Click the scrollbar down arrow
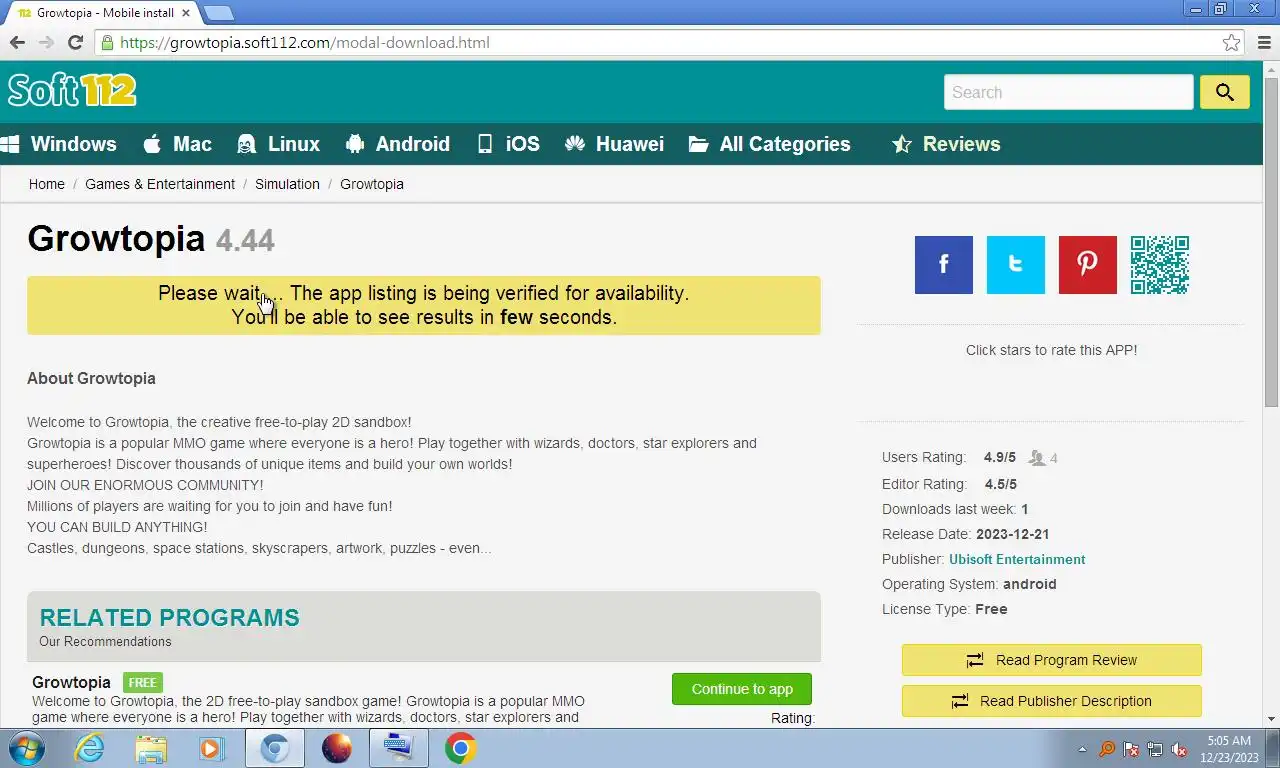Viewport: 1280px width, 768px height. click(1271, 718)
